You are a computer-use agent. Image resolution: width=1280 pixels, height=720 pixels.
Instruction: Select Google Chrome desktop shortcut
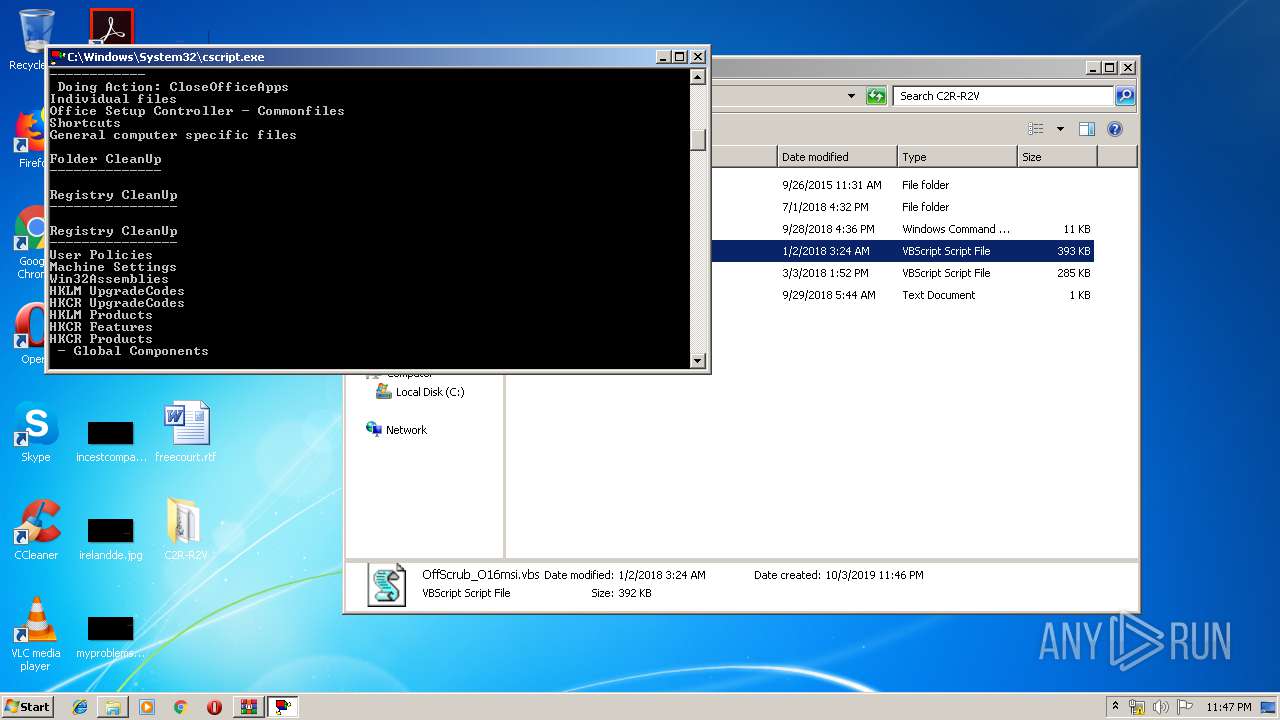coord(33,243)
